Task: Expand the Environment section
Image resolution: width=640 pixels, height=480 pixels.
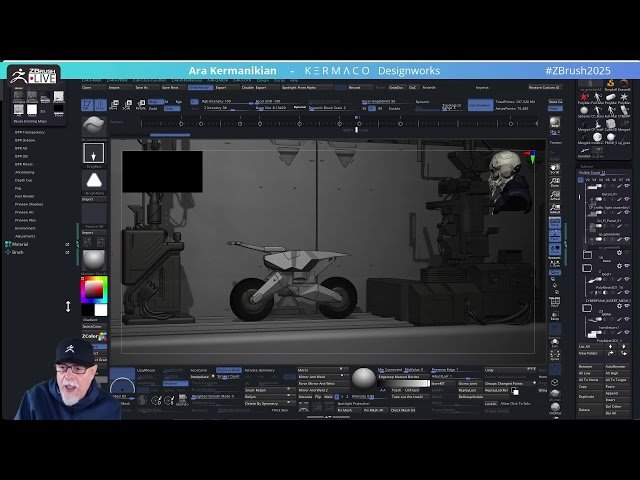Action: point(25,228)
